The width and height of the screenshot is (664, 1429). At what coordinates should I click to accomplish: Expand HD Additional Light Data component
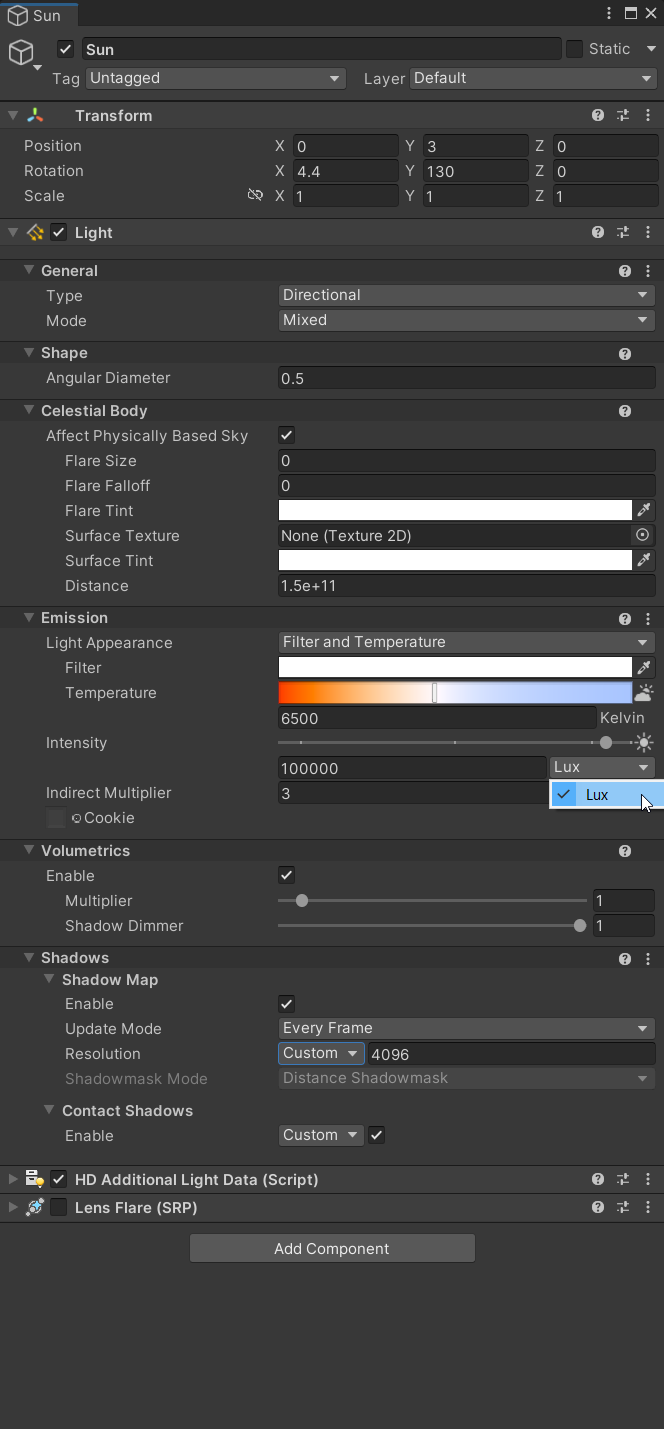(13, 1180)
